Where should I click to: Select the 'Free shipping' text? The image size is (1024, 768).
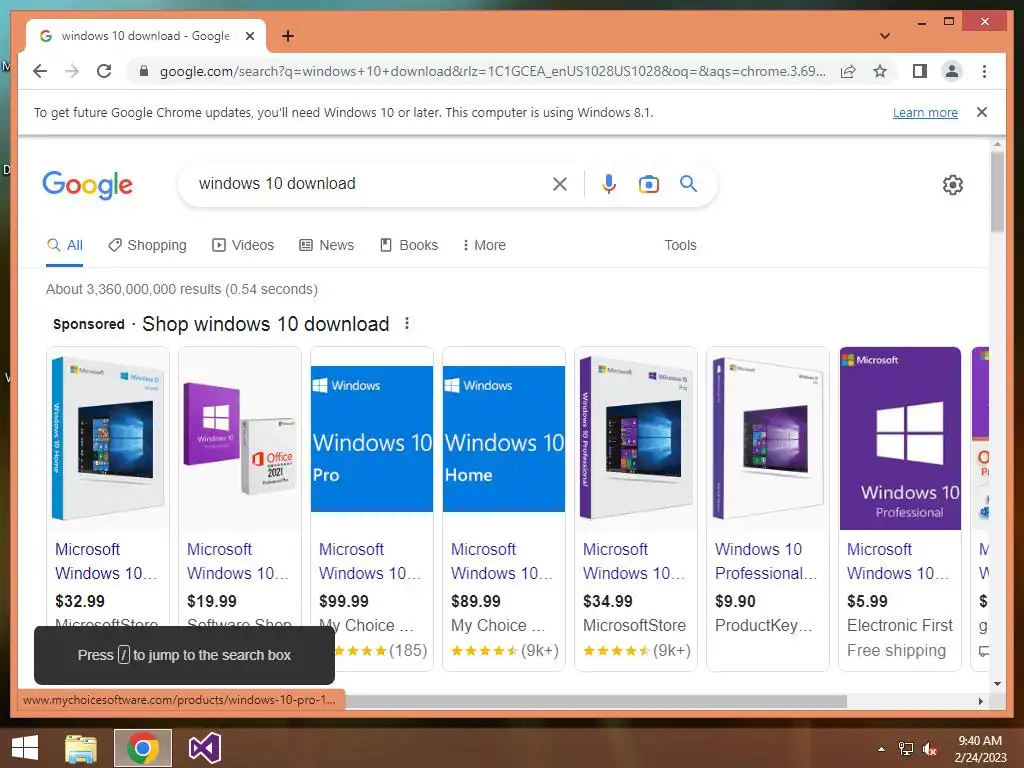(x=896, y=650)
